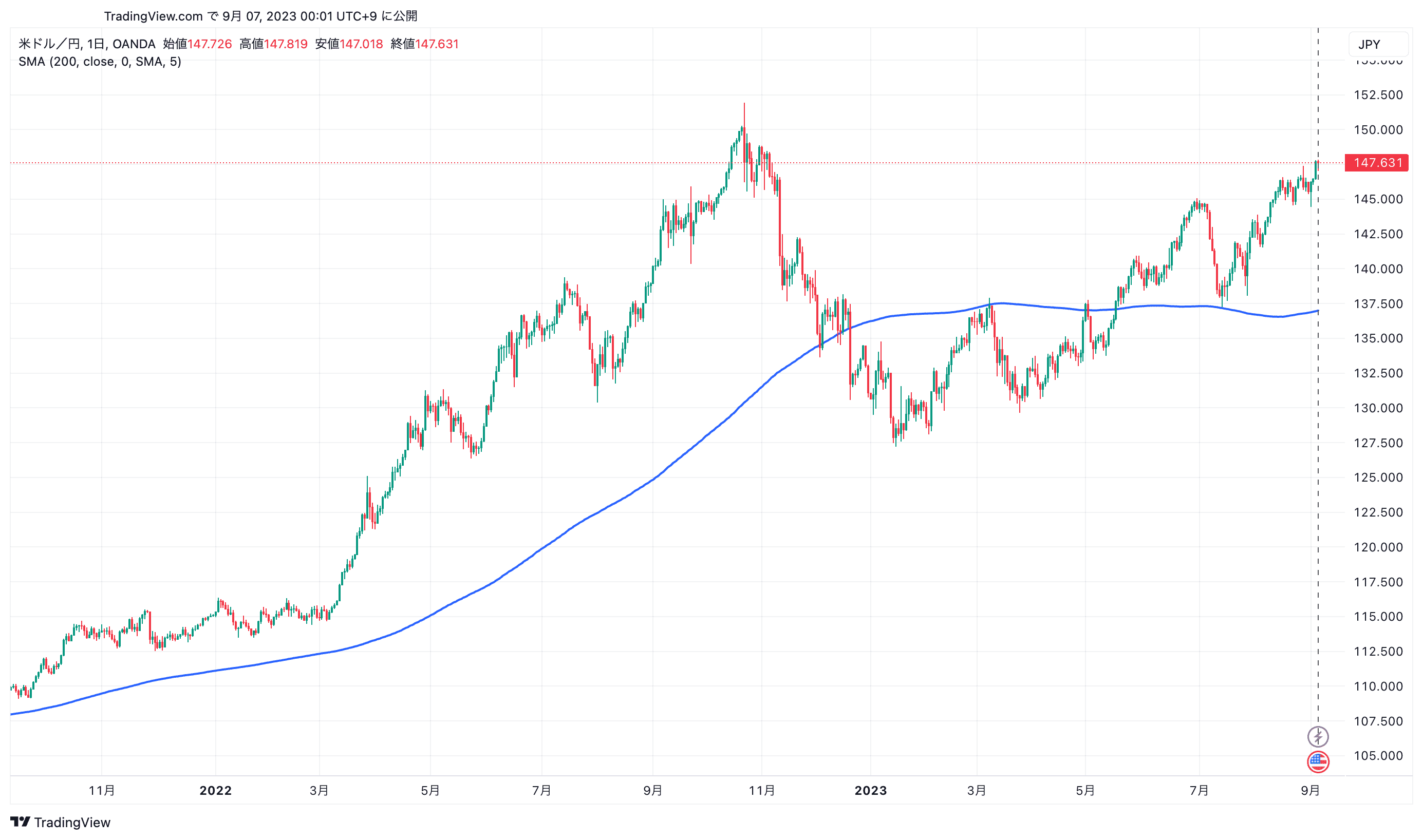1423x840 pixels.
Task: Click the 127.500 price axis label
Action: pos(1378,443)
